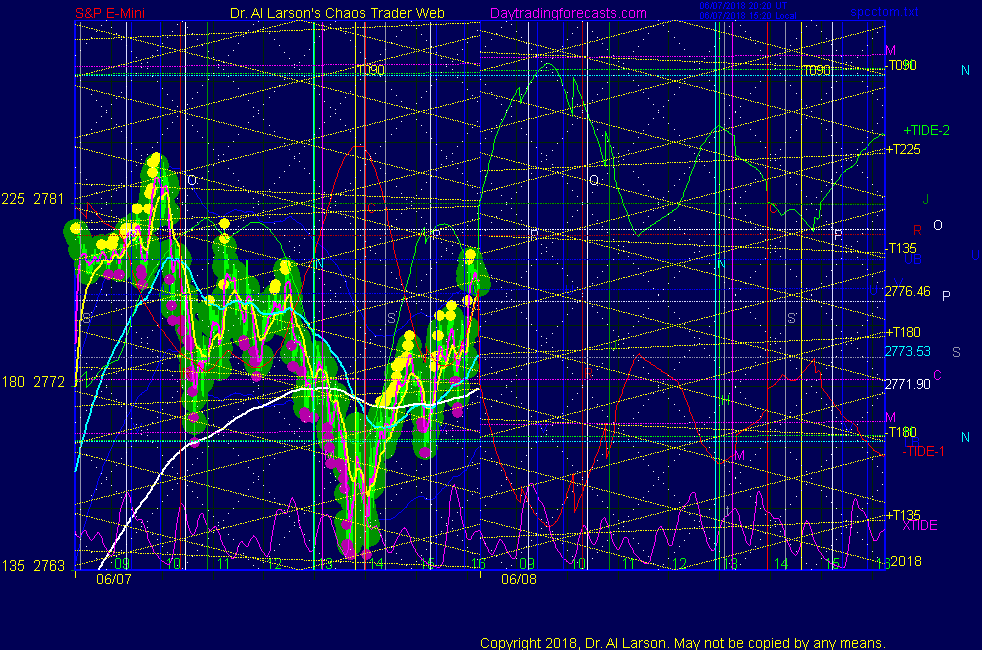Click the white 2771.90 price value
Viewport: 982px width, 650px height.
coord(907,384)
